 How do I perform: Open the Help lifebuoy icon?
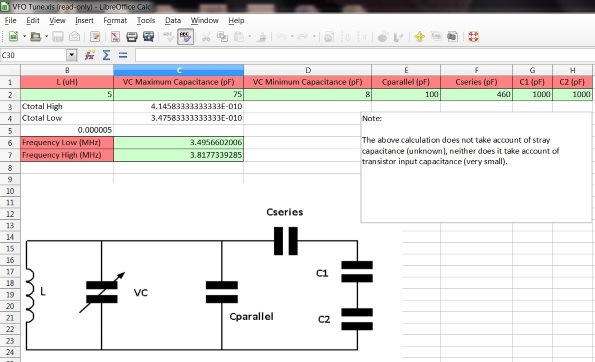coord(473,36)
